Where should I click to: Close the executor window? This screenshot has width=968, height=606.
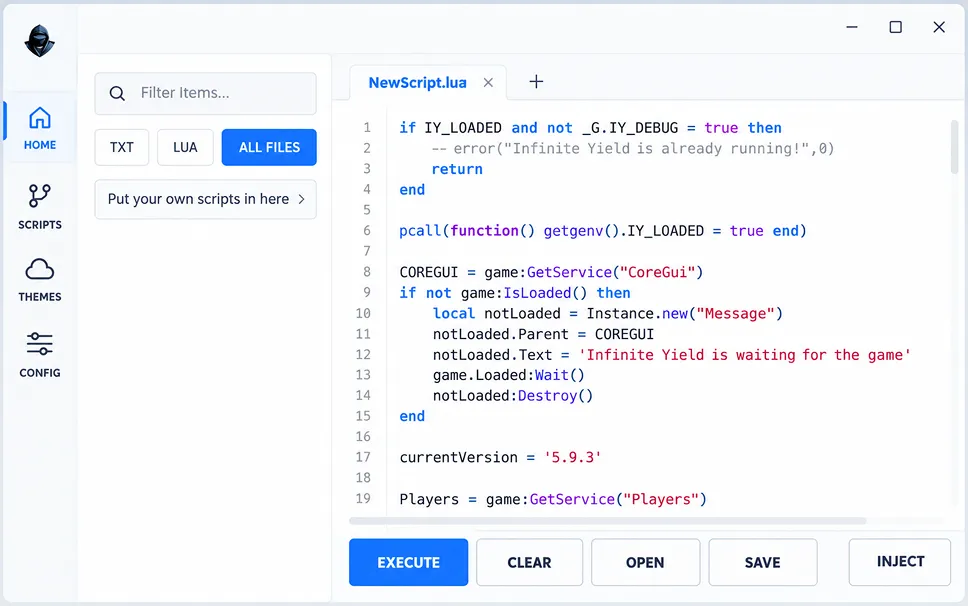(x=939, y=27)
